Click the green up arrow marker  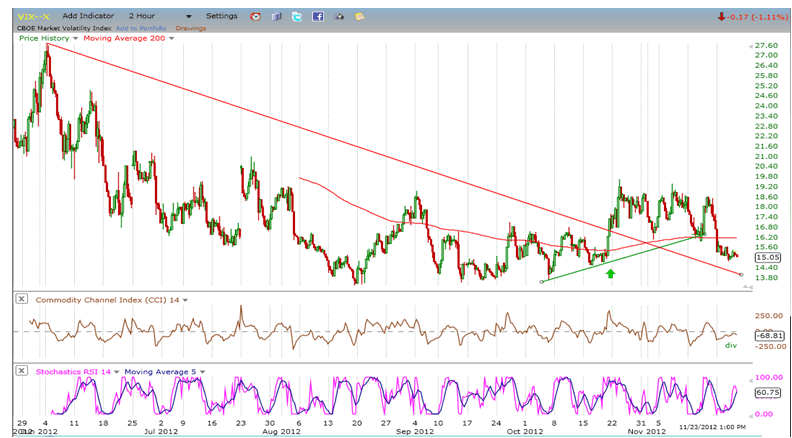(x=610, y=271)
